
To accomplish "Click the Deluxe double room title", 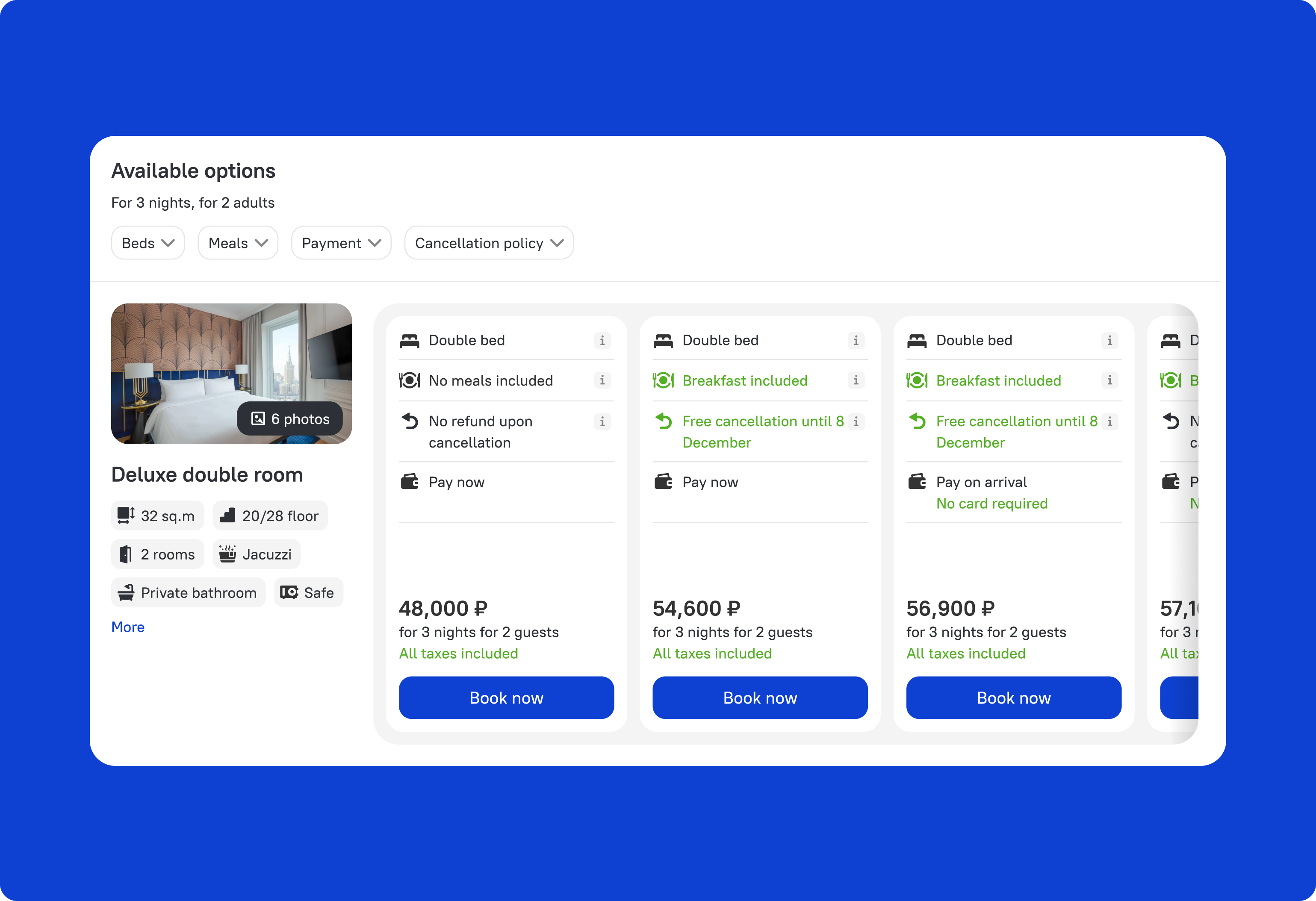I will click(207, 474).
